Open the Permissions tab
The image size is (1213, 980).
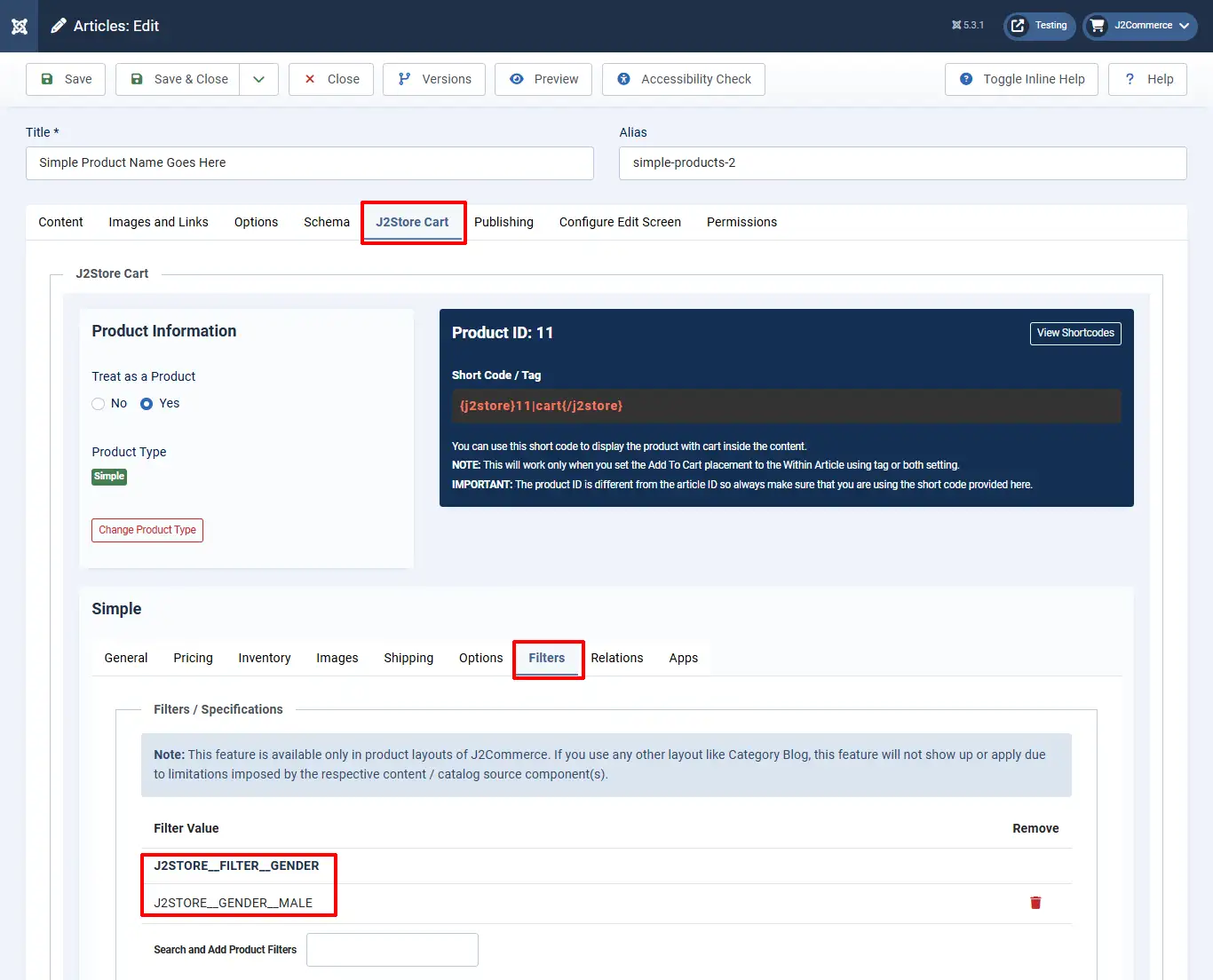point(741,222)
